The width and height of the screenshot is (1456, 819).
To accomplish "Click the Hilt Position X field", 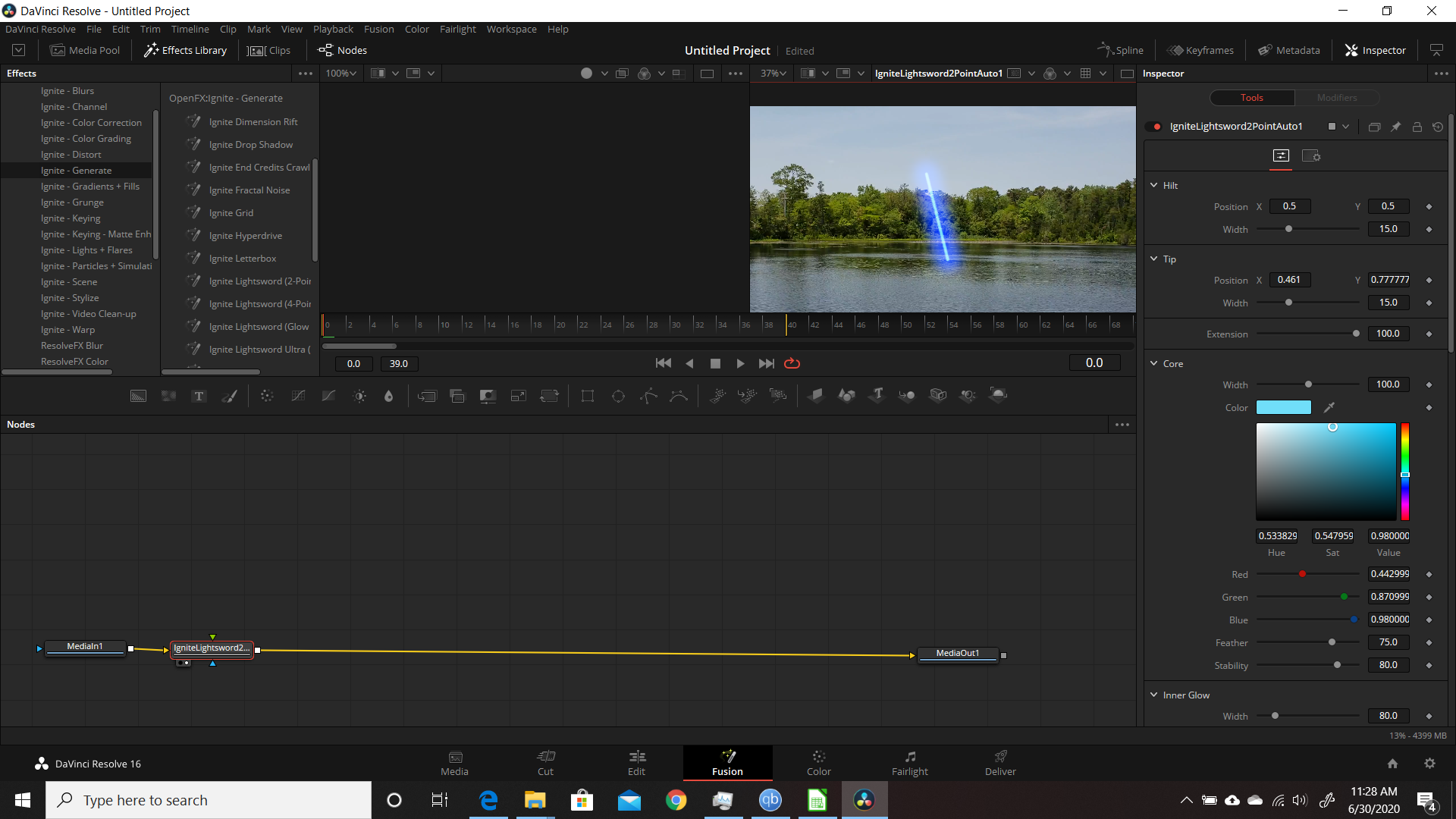I will tap(1289, 206).
